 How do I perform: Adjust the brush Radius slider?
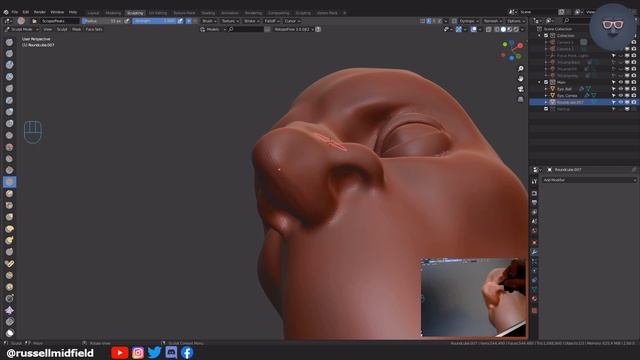[102, 21]
